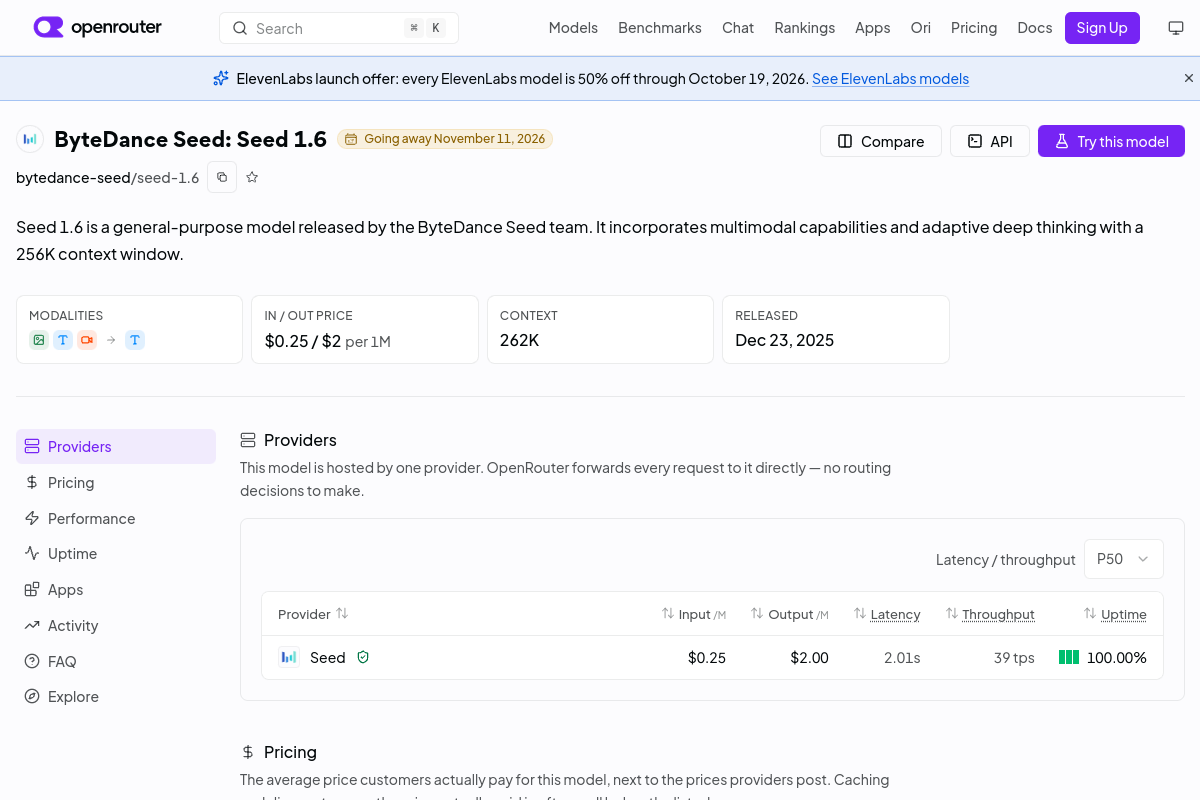Screen dimensions: 1200x800
Task: Toggle the display theme monitor icon
Action: click(x=1176, y=28)
